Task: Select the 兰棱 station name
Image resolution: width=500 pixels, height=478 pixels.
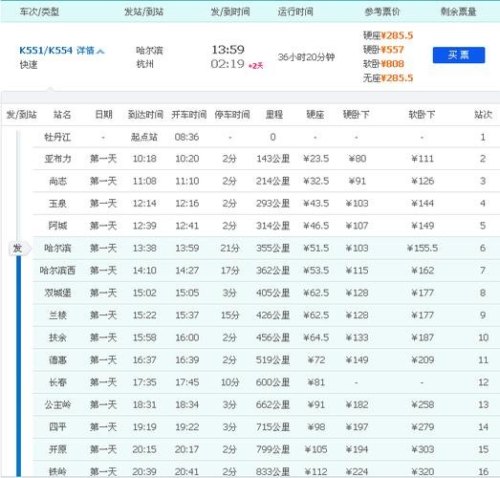Action: [x=58, y=315]
